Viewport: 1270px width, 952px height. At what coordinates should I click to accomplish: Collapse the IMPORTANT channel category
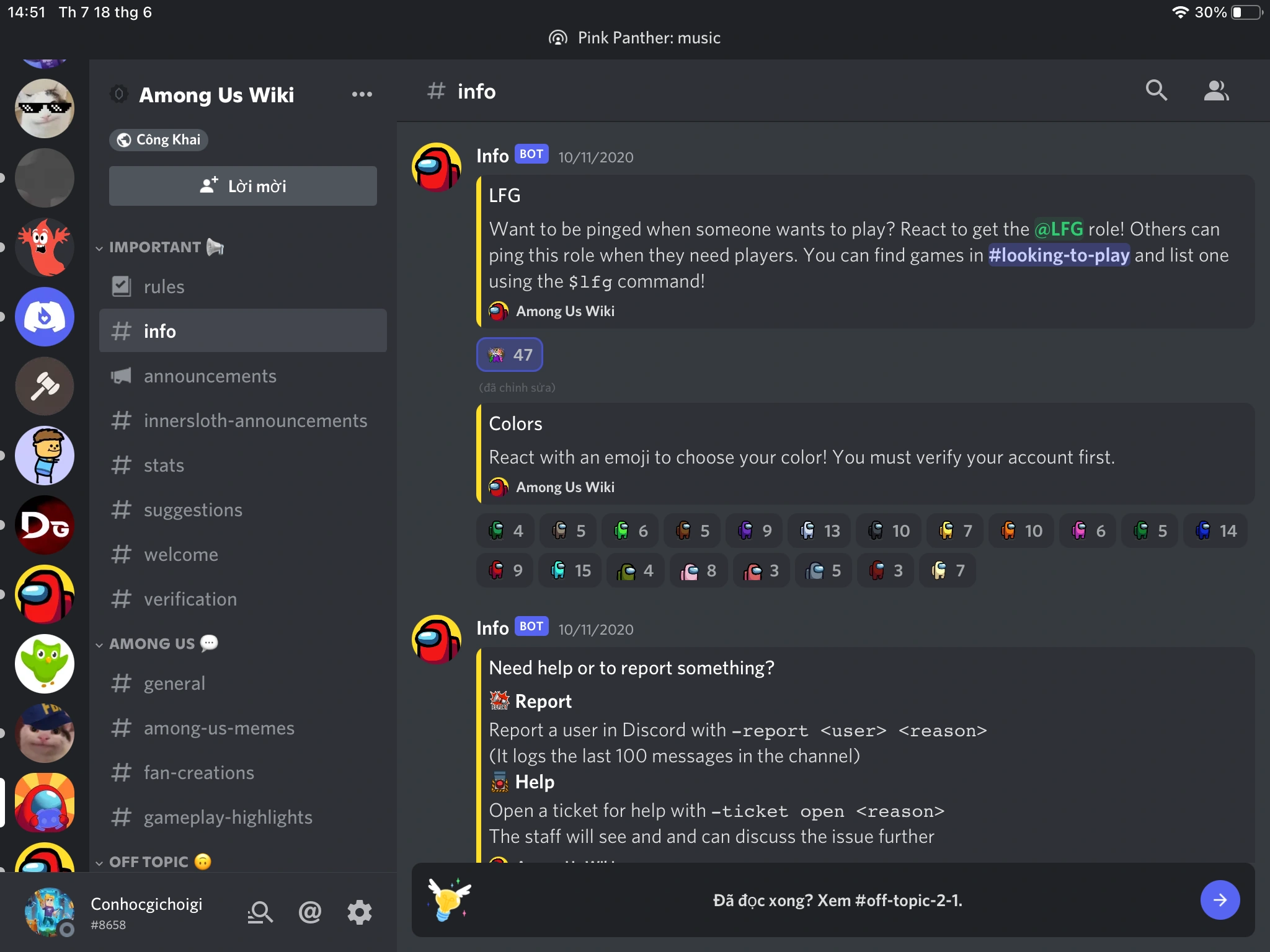click(x=155, y=247)
